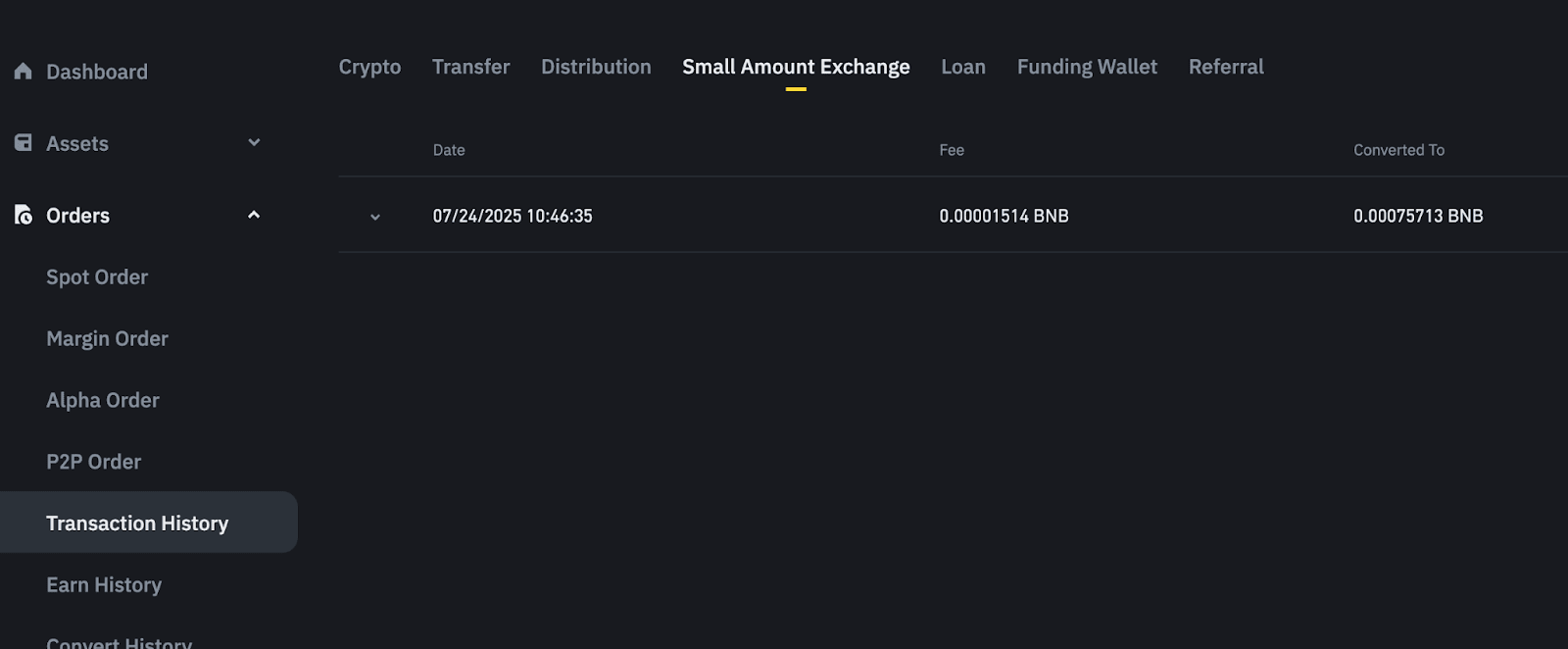Go to the Loan tab

(963, 67)
